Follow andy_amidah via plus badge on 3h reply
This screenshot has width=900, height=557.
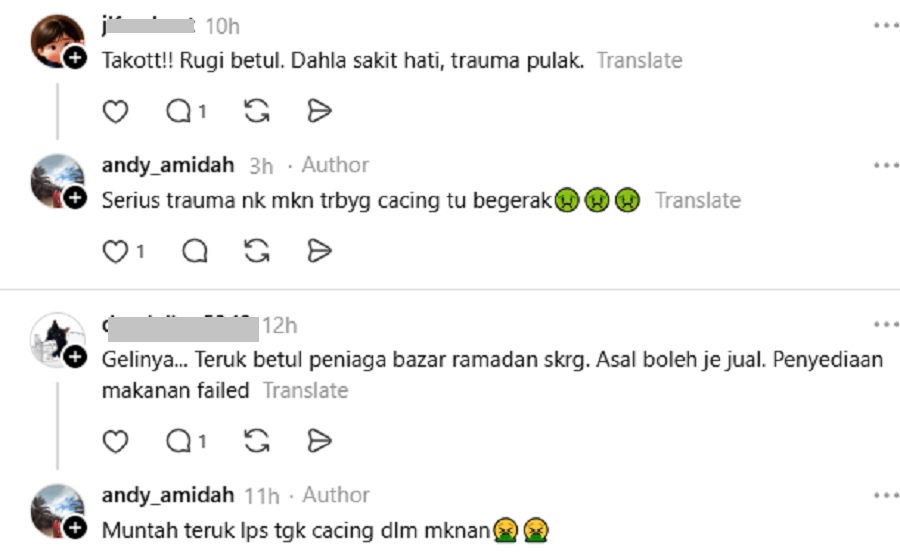[75, 198]
